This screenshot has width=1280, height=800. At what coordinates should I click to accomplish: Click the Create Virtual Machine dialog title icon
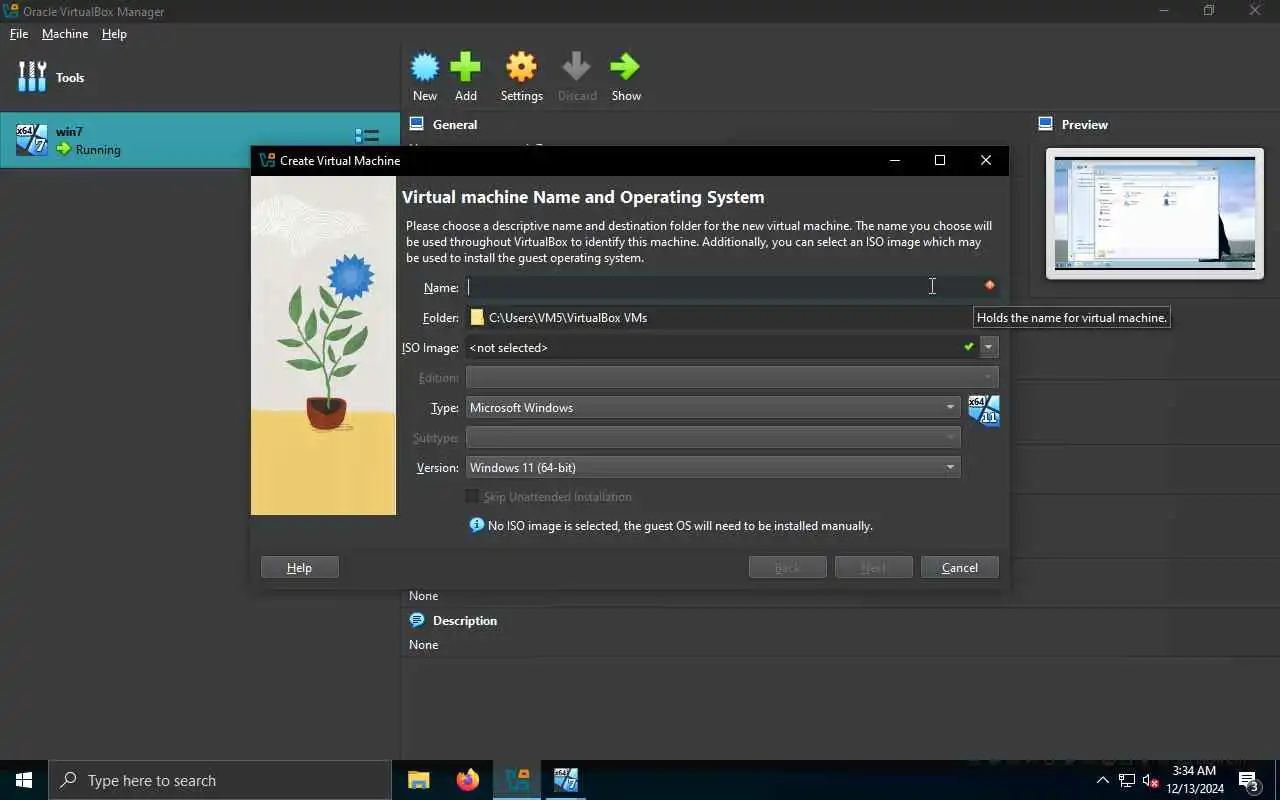[x=267, y=160]
